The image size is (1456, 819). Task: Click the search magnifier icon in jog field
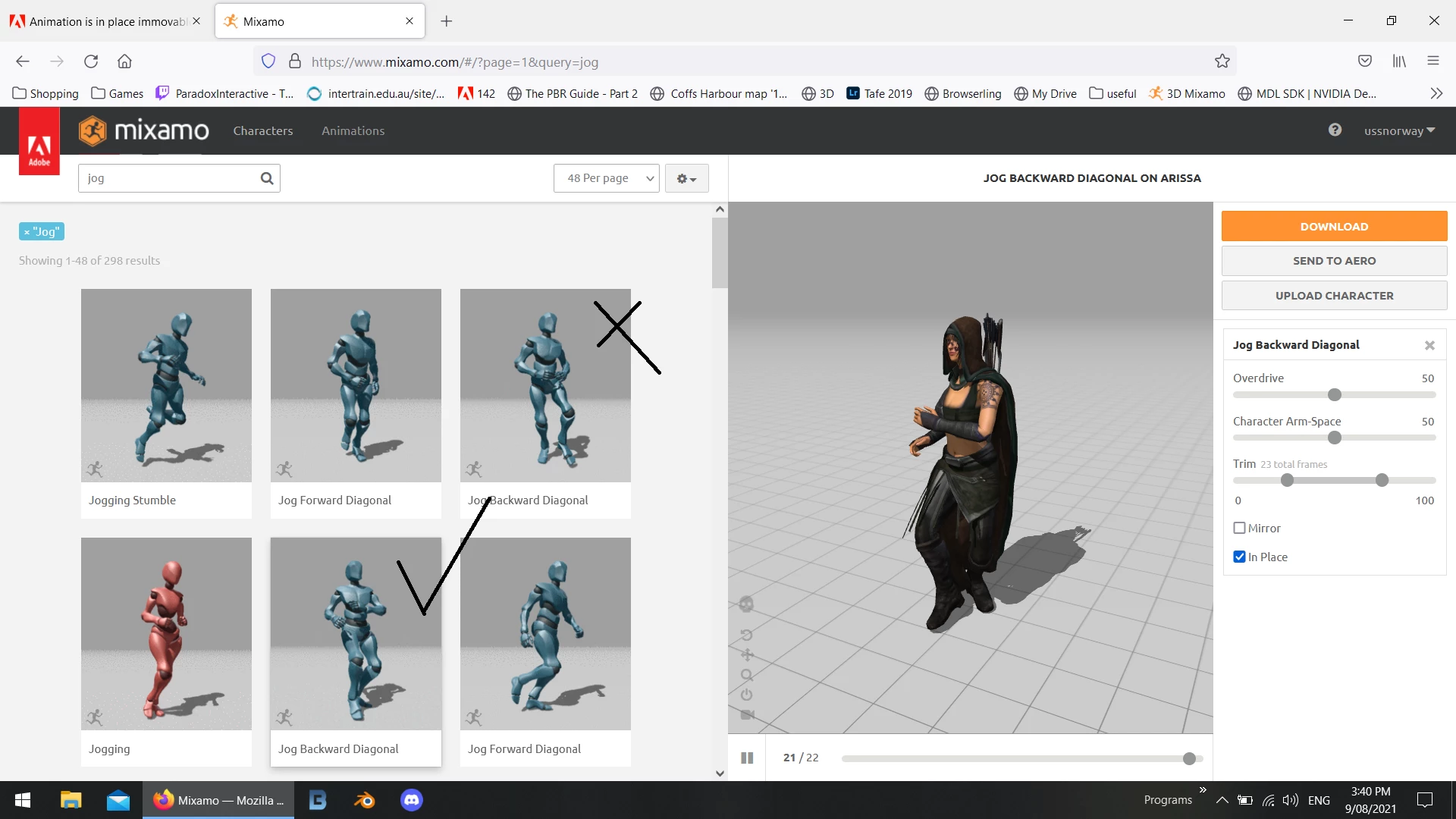[267, 178]
